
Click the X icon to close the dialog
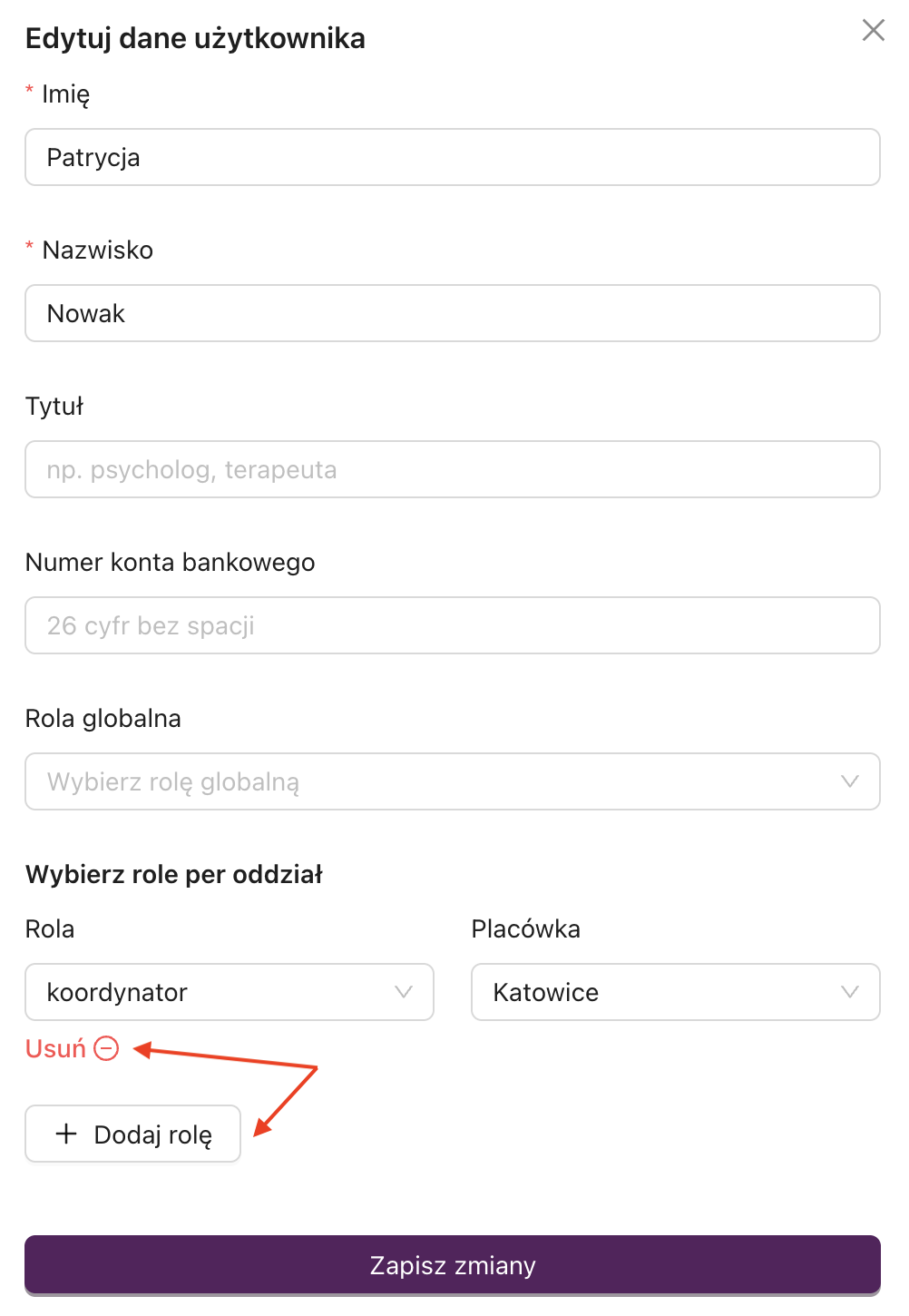tap(873, 30)
